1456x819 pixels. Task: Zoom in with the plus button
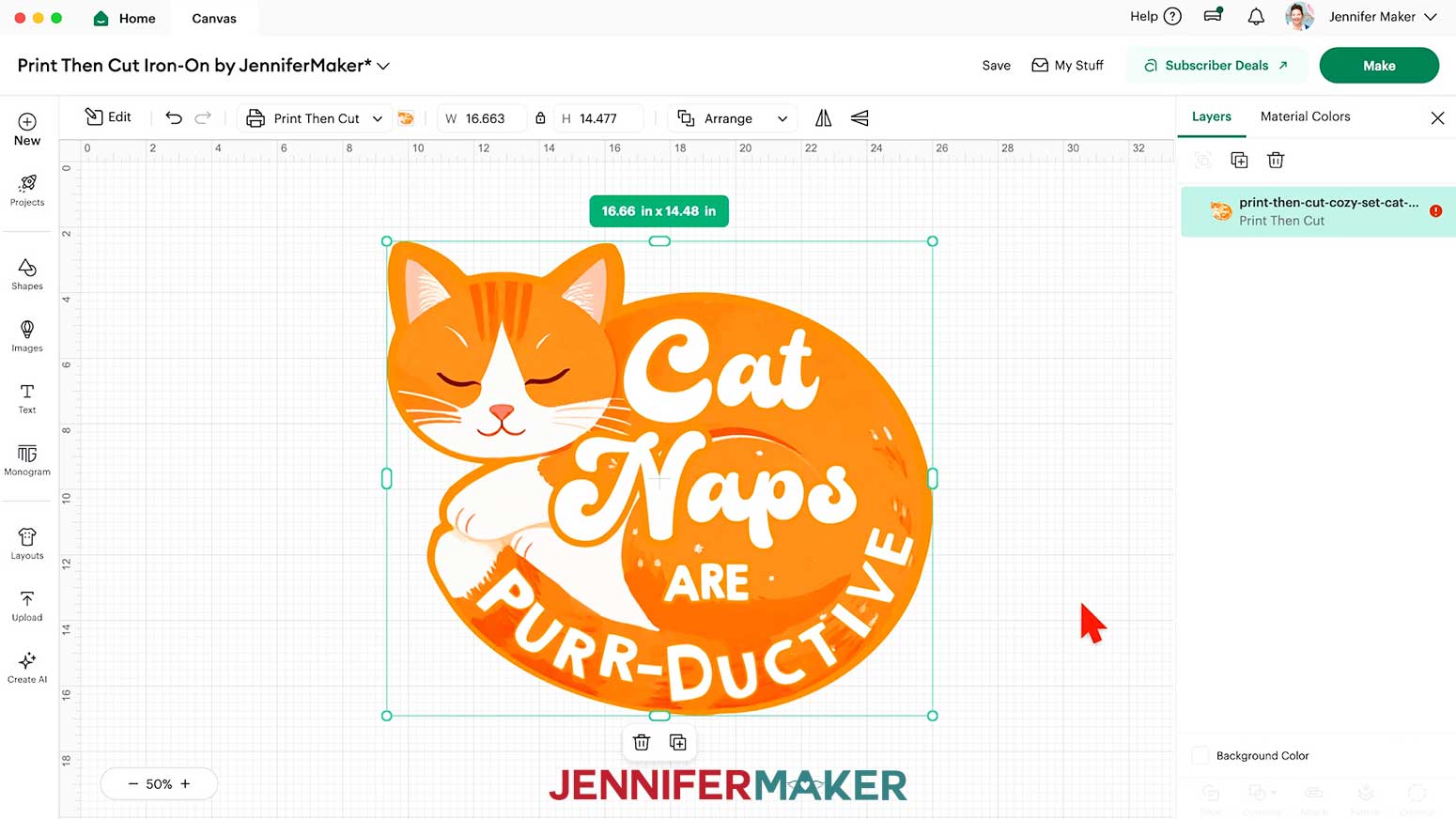pos(185,783)
